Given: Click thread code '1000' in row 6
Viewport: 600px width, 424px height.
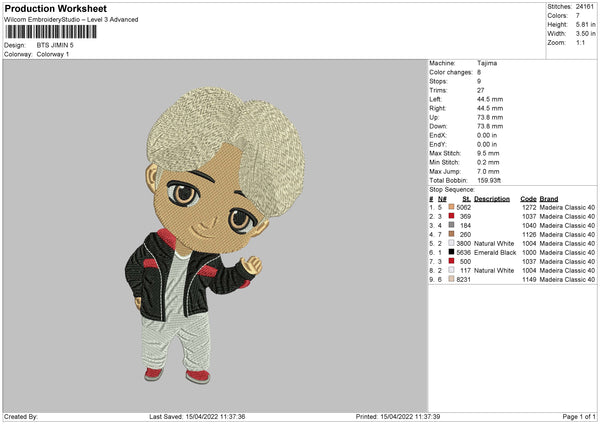Looking at the screenshot, I should 529,253.
